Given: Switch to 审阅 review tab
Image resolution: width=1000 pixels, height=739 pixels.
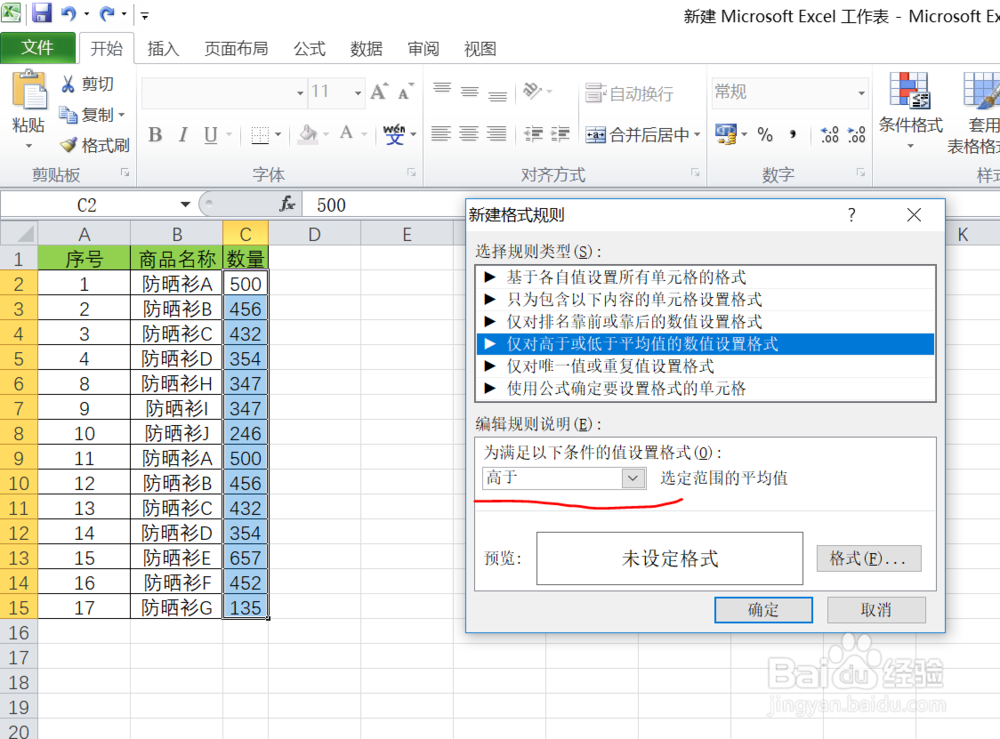Looking at the screenshot, I should tap(423, 48).
